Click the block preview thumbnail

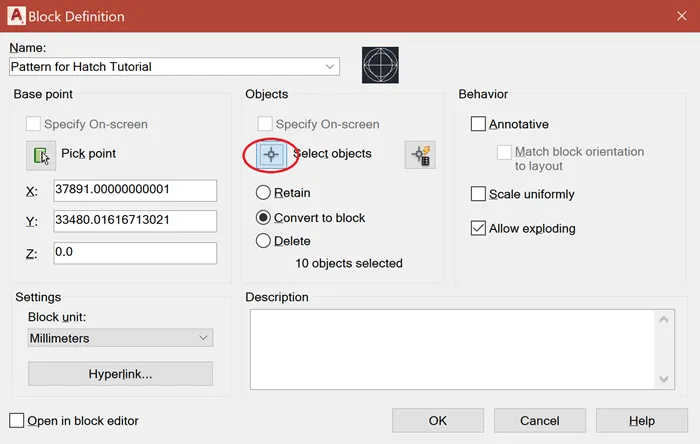380,65
